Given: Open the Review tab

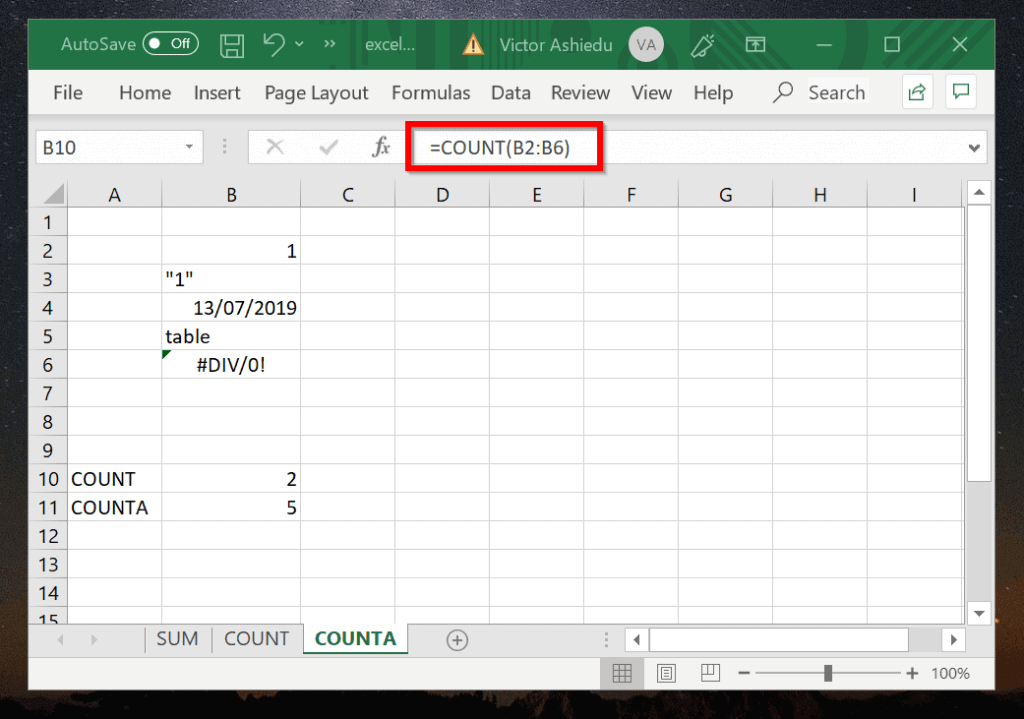Looking at the screenshot, I should [580, 93].
